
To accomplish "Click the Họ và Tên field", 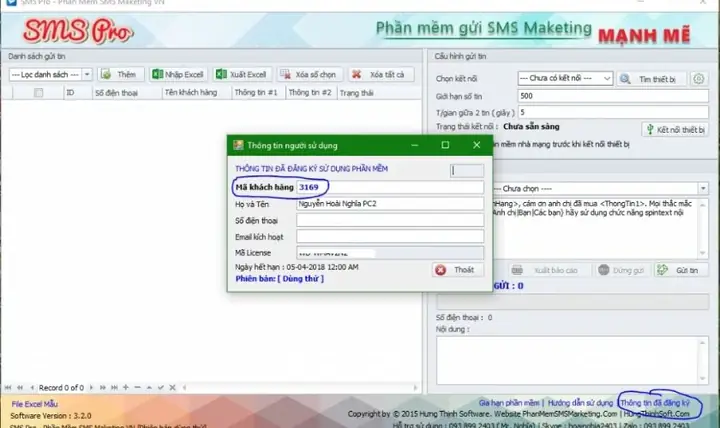I will pos(389,203).
